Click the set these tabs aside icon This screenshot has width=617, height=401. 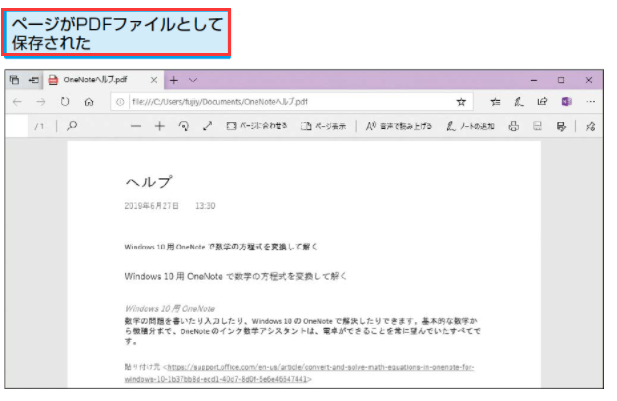(34, 80)
